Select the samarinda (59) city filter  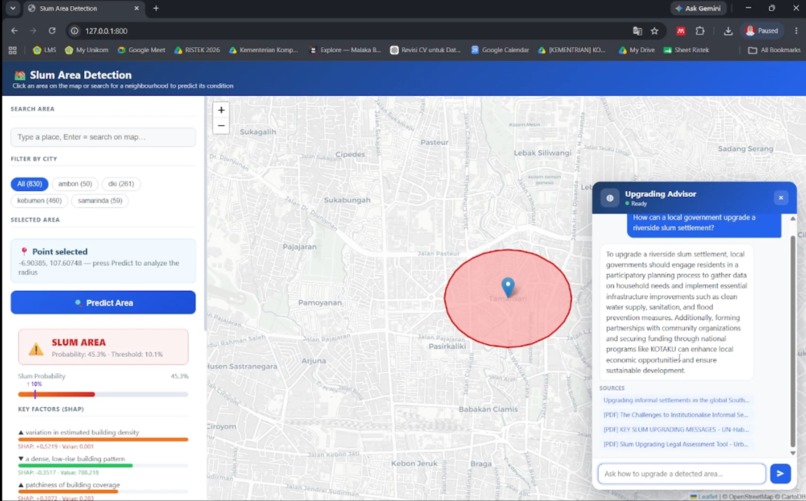click(x=100, y=201)
